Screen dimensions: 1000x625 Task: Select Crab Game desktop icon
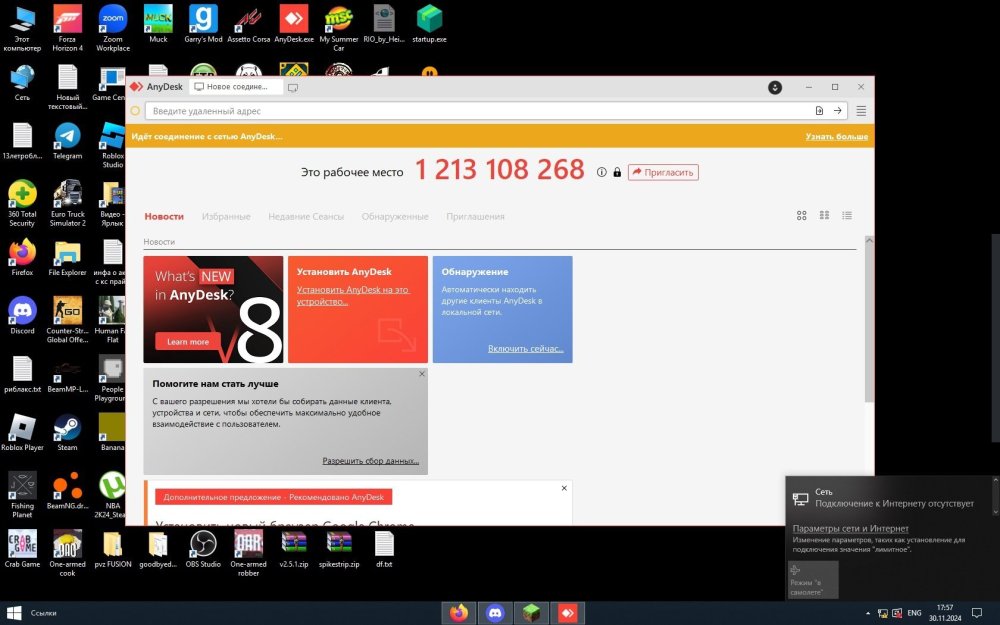[22, 549]
